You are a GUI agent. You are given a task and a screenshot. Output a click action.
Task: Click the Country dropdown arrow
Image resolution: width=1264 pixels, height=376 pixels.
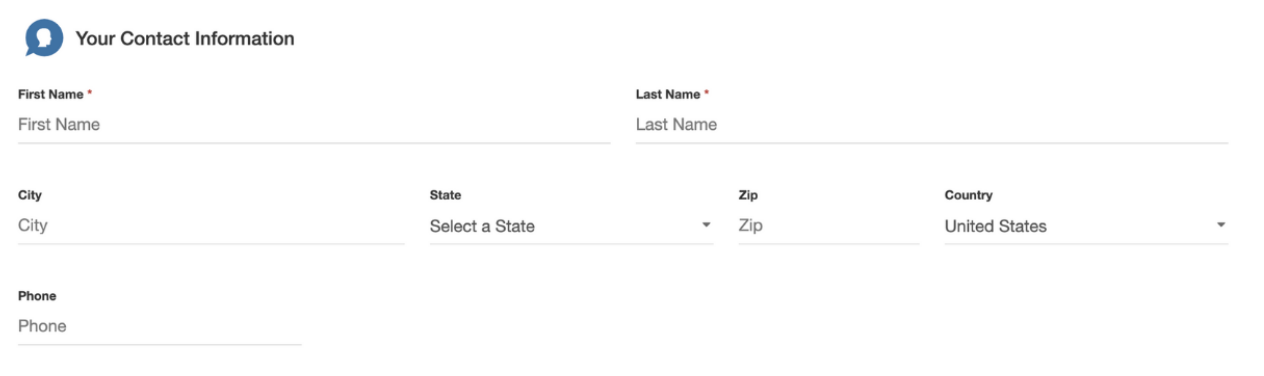(1220, 225)
